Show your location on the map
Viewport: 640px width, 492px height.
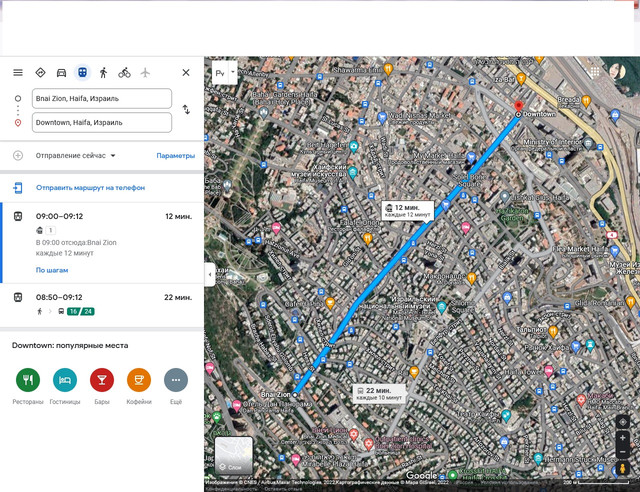[x=622, y=422]
